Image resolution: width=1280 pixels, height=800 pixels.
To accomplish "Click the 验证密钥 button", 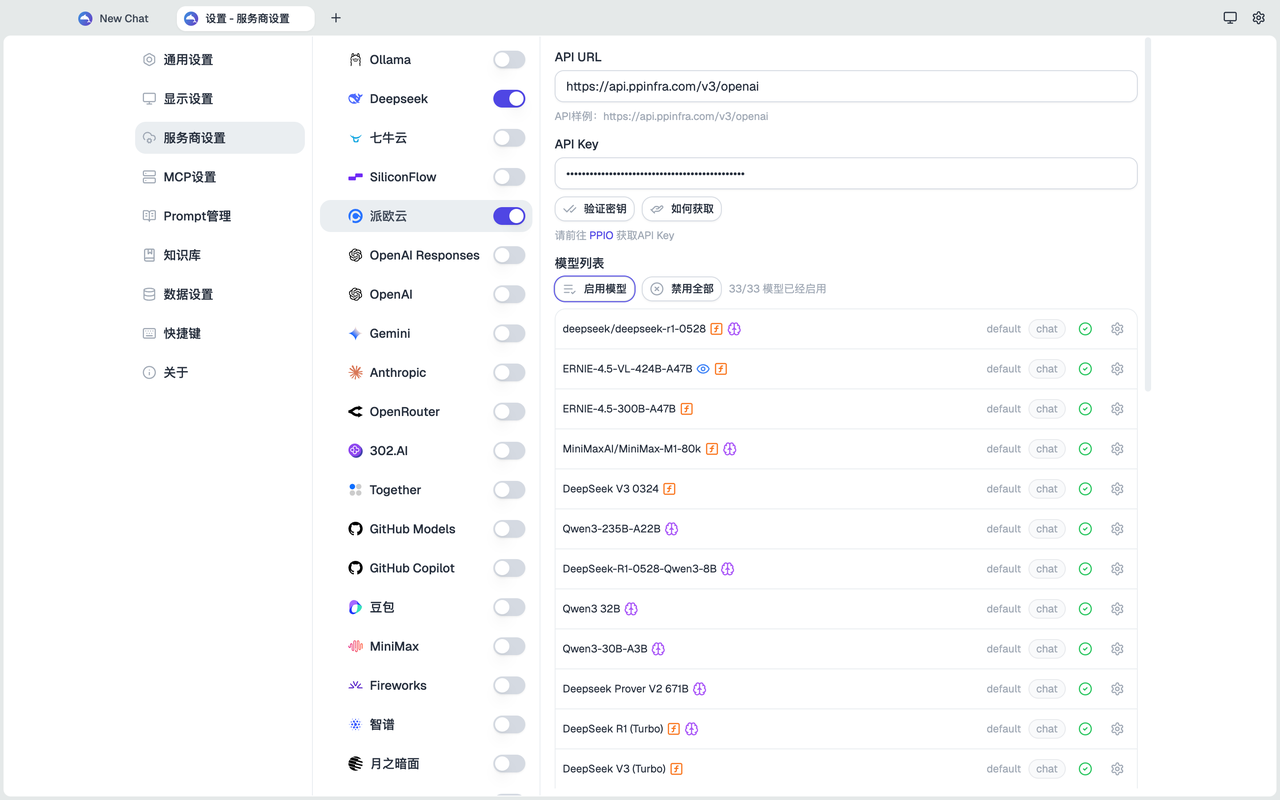I will 594,209.
